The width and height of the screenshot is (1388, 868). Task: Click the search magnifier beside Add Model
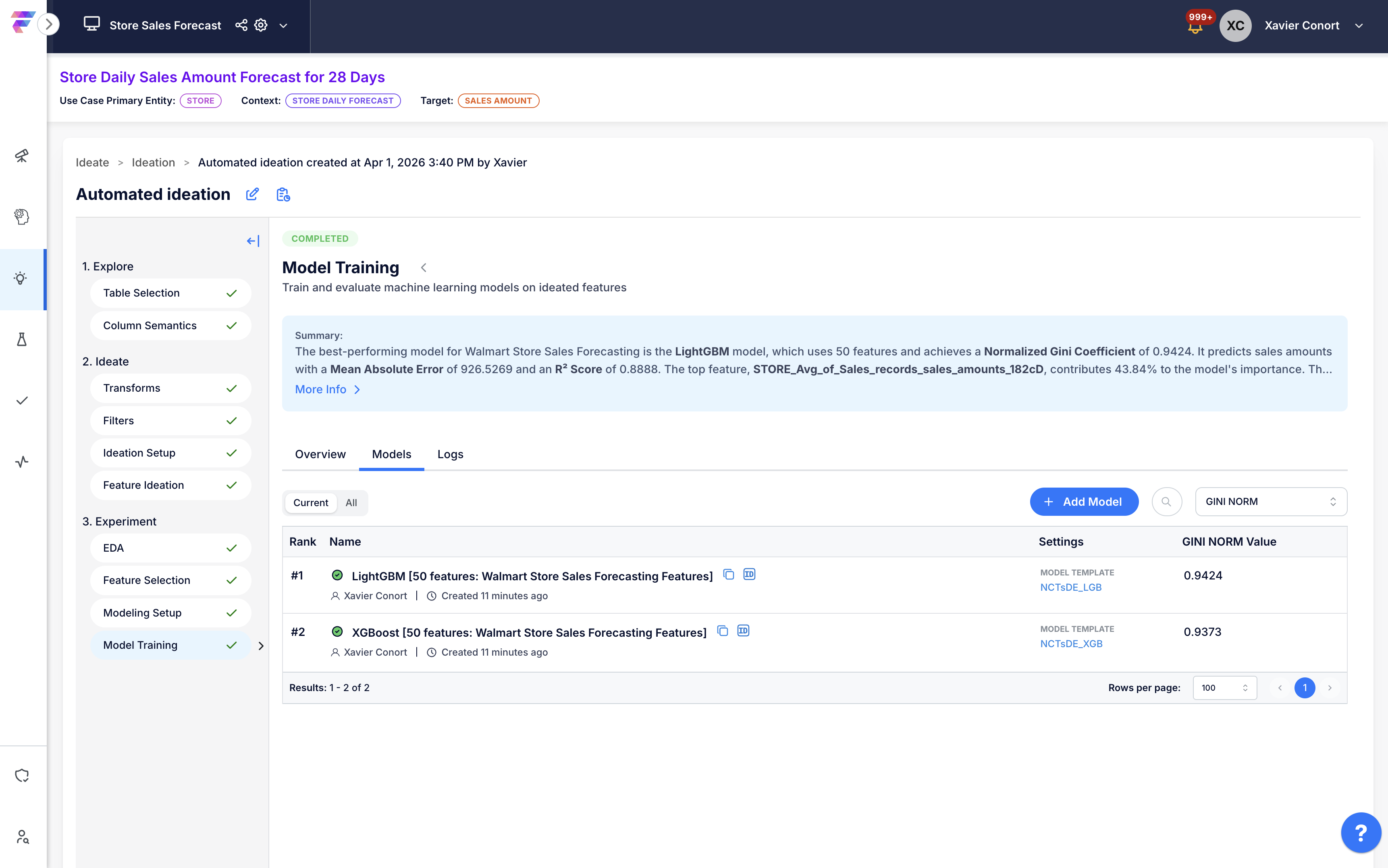[x=1166, y=502]
